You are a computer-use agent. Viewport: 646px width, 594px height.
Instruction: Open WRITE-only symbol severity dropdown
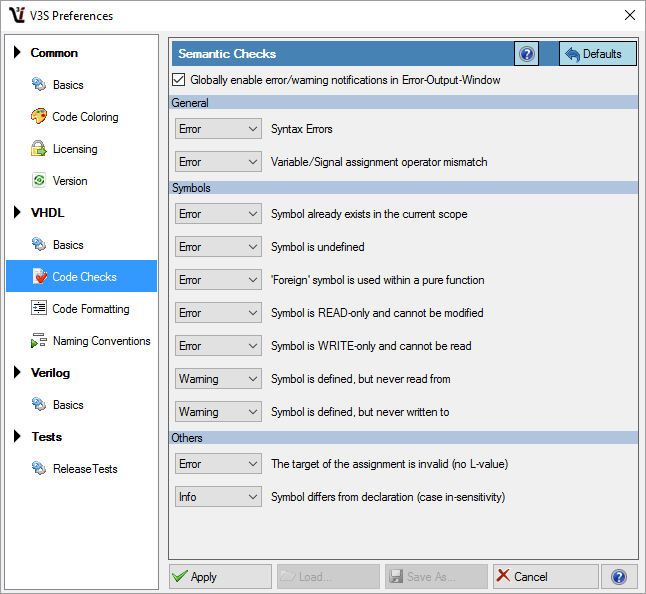pyautogui.click(x=218, y=346)
